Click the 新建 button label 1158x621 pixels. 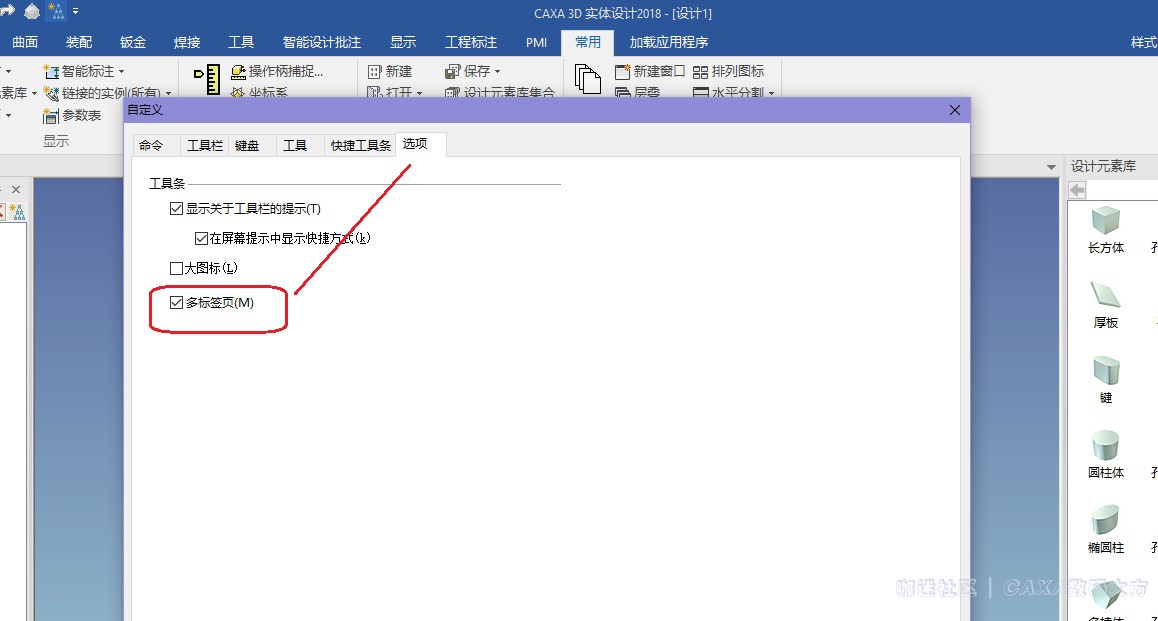coord(399,72)
